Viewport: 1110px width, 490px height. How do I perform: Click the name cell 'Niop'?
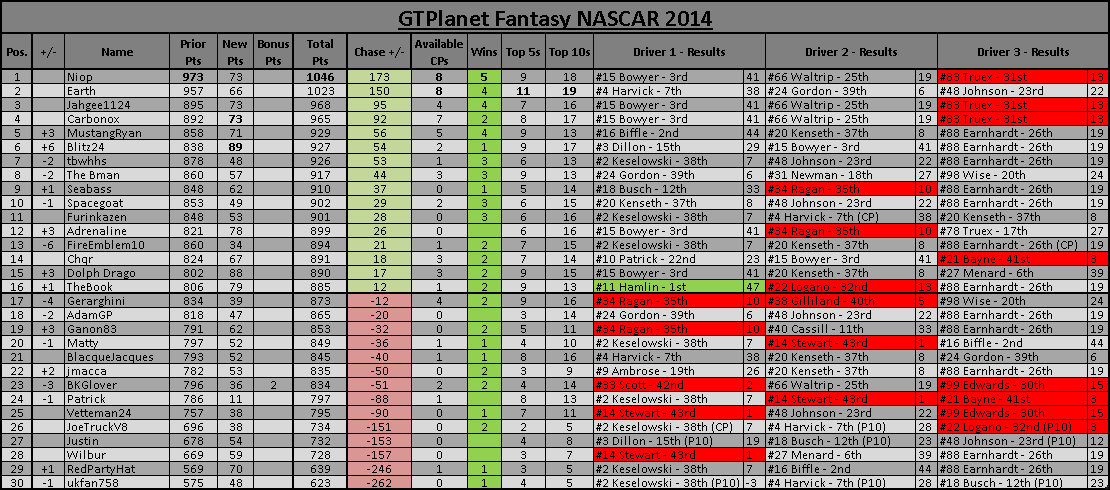coord(117,76)
